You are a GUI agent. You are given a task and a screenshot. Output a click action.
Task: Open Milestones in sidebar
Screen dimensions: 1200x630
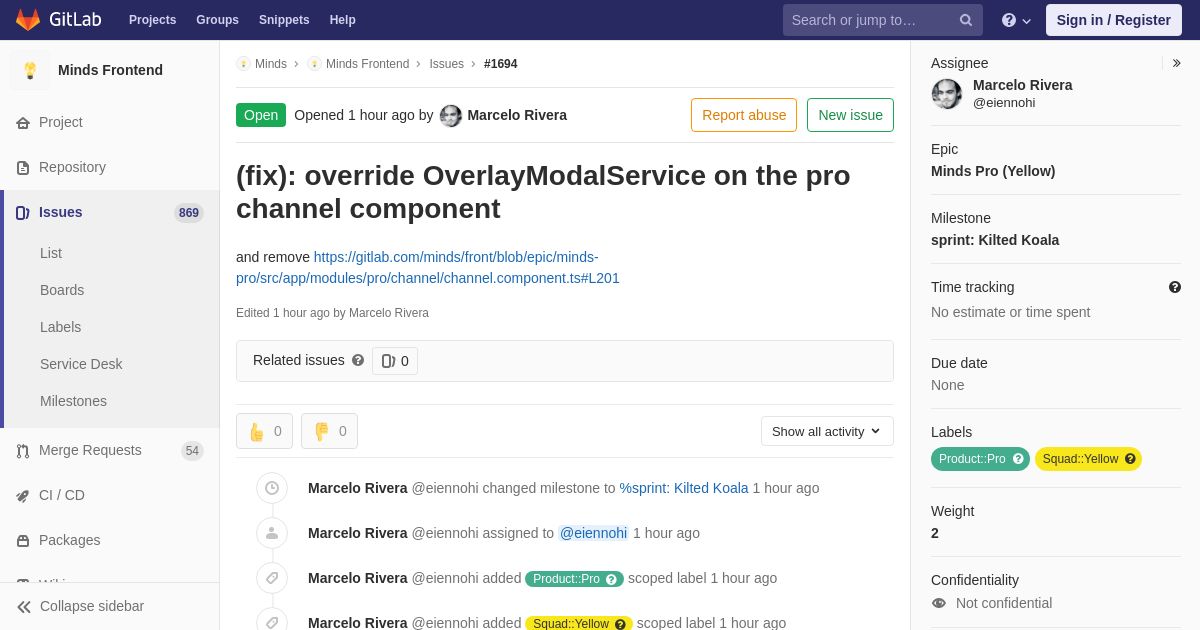(x=73, y=401)
